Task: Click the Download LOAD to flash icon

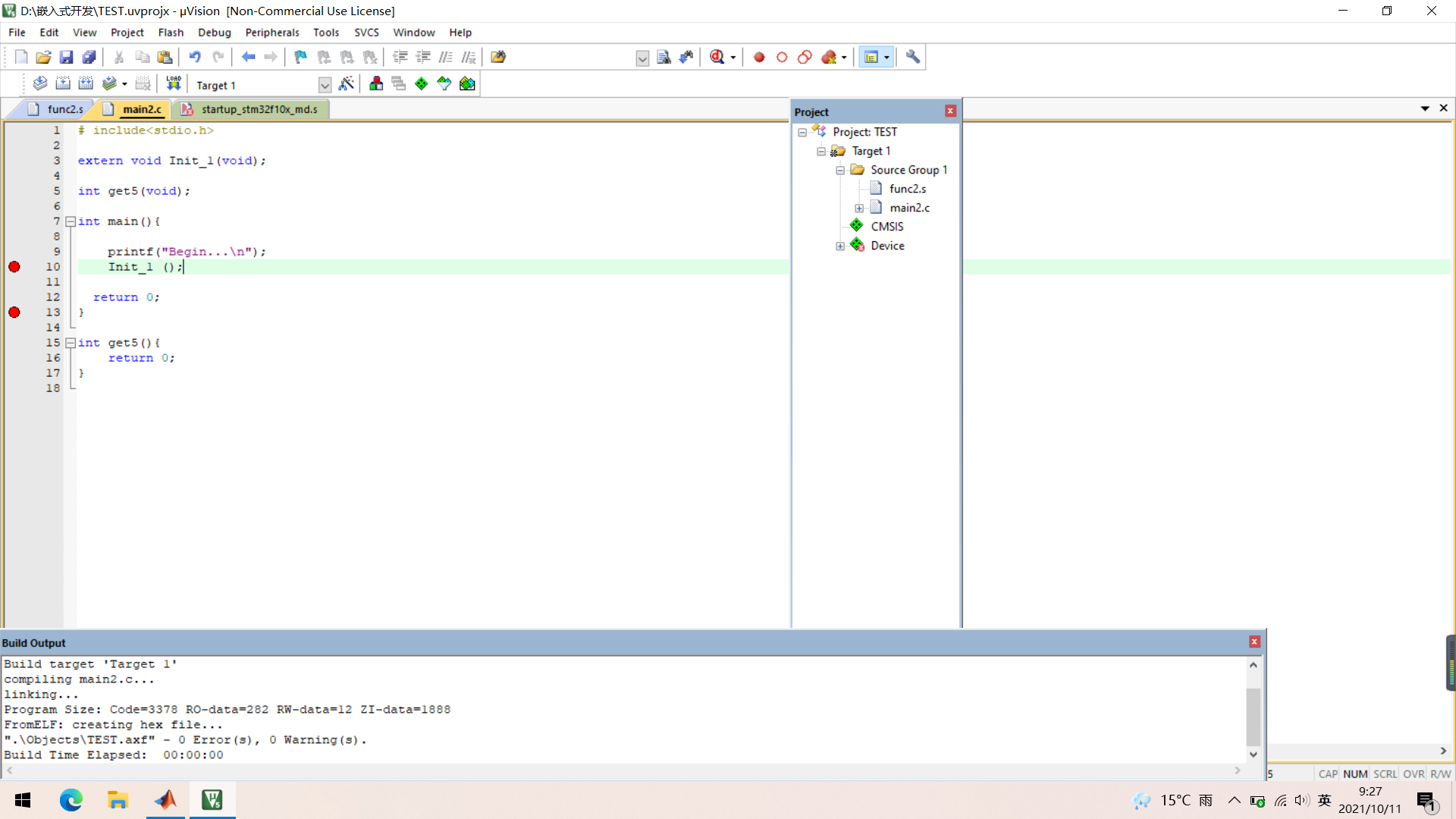Action: click(174, 84)
